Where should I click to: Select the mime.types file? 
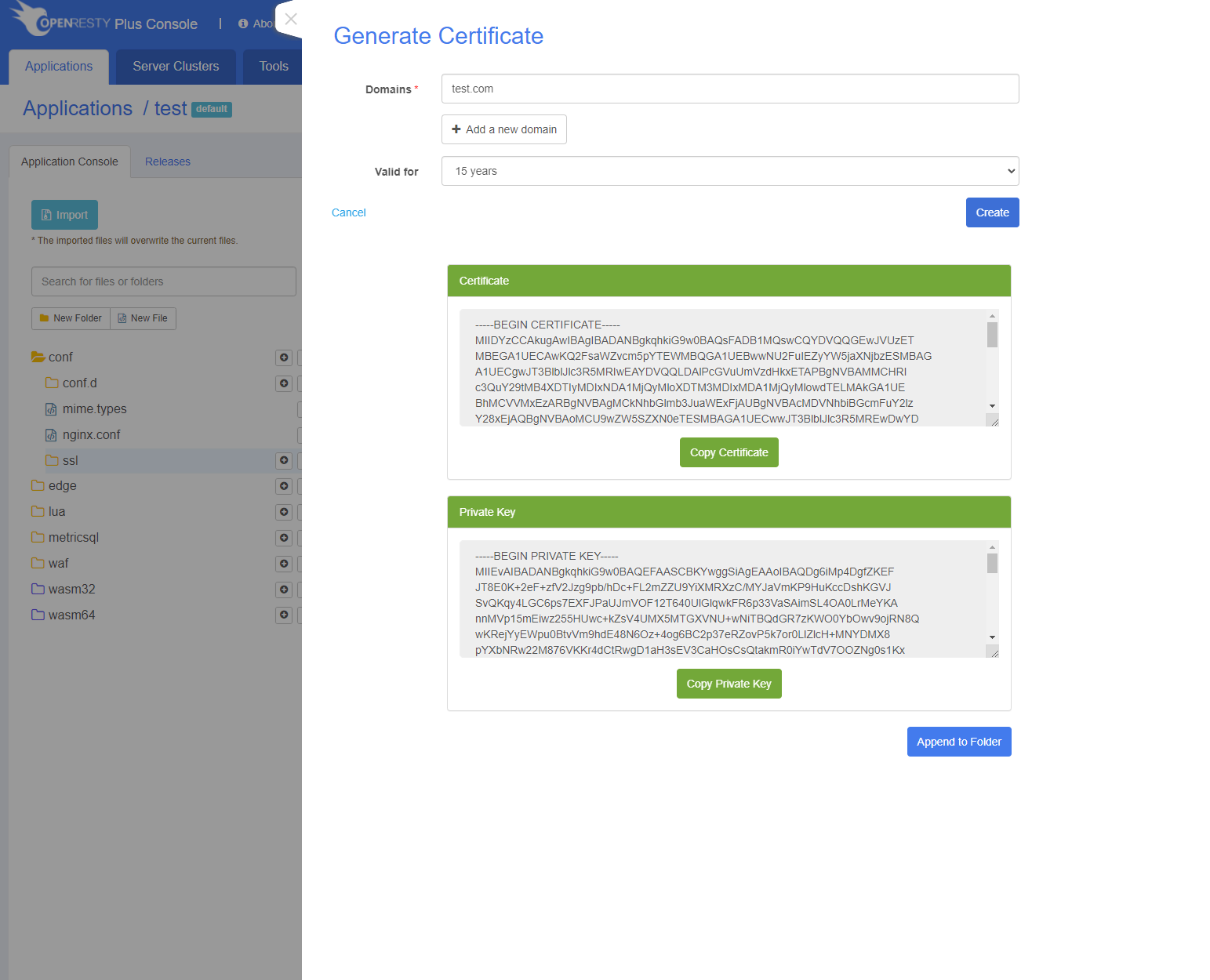click(x=94, y=408)
